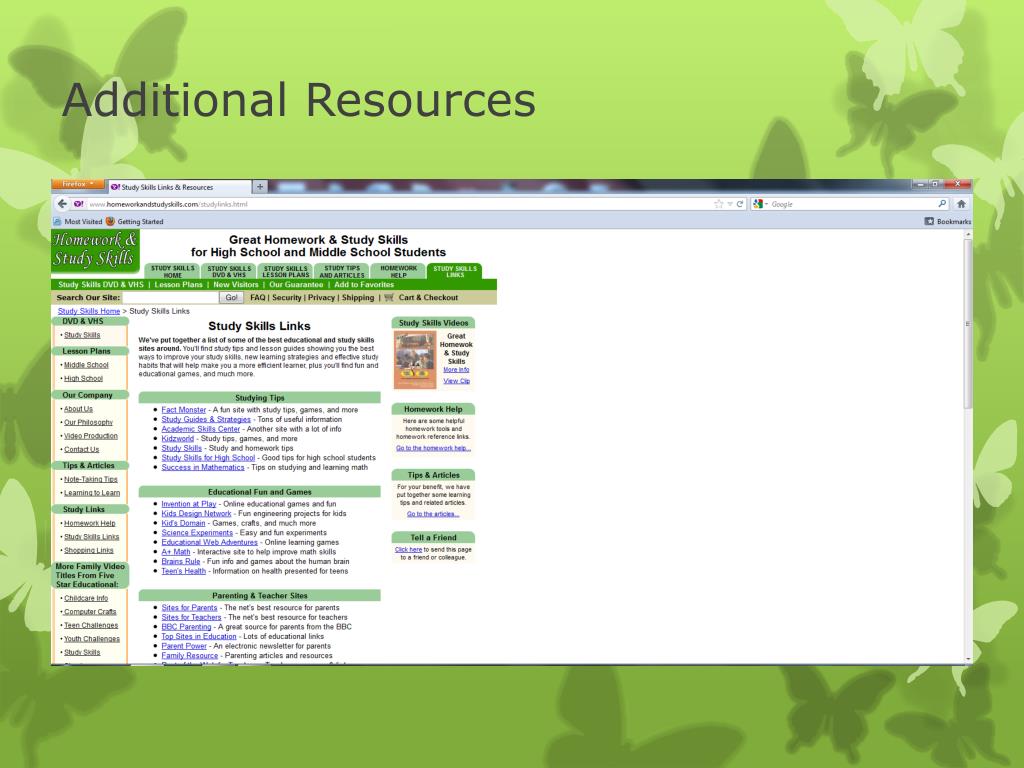The width and height of the screenshot is (1024, 768).
Task: Click About Us in sidebar
Action: coord(78,409)
